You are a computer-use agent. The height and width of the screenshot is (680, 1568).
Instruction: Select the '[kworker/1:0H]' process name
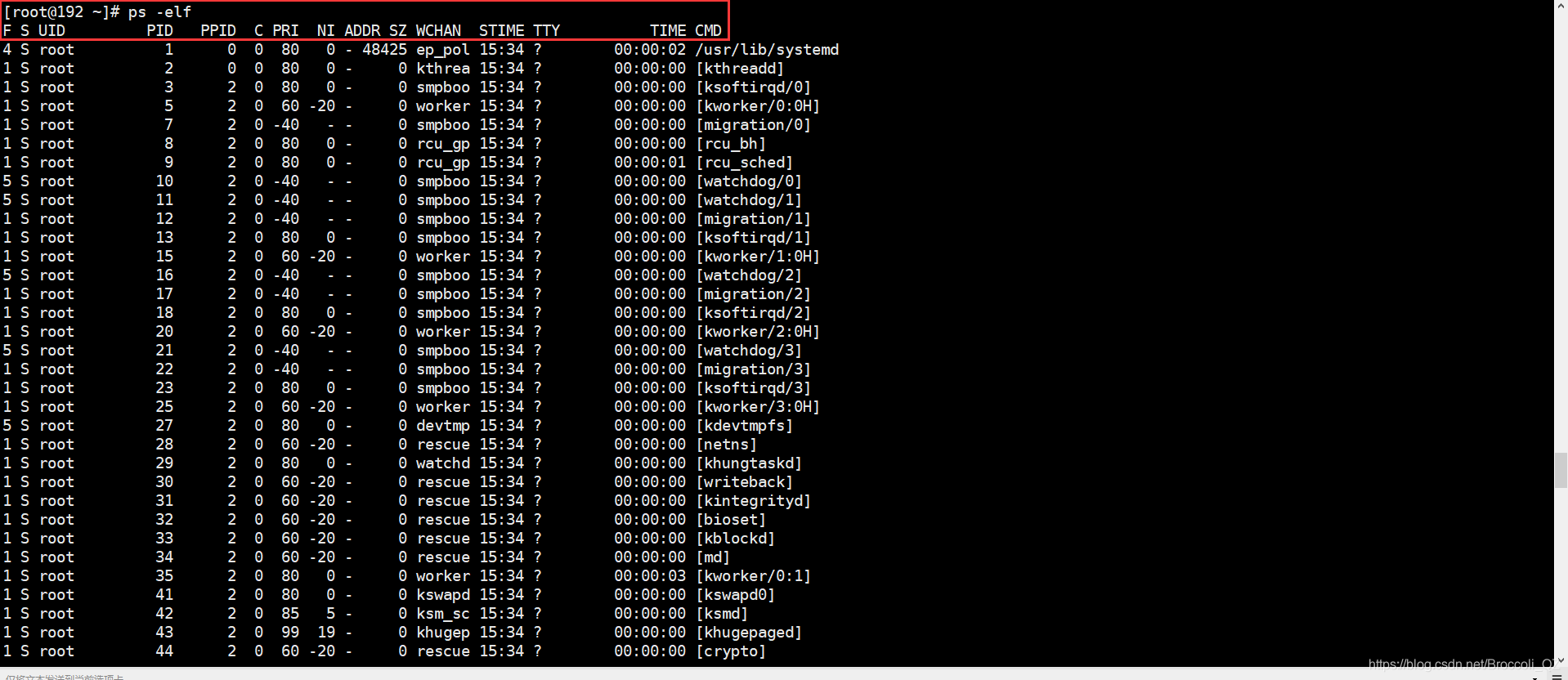point(758,257)
